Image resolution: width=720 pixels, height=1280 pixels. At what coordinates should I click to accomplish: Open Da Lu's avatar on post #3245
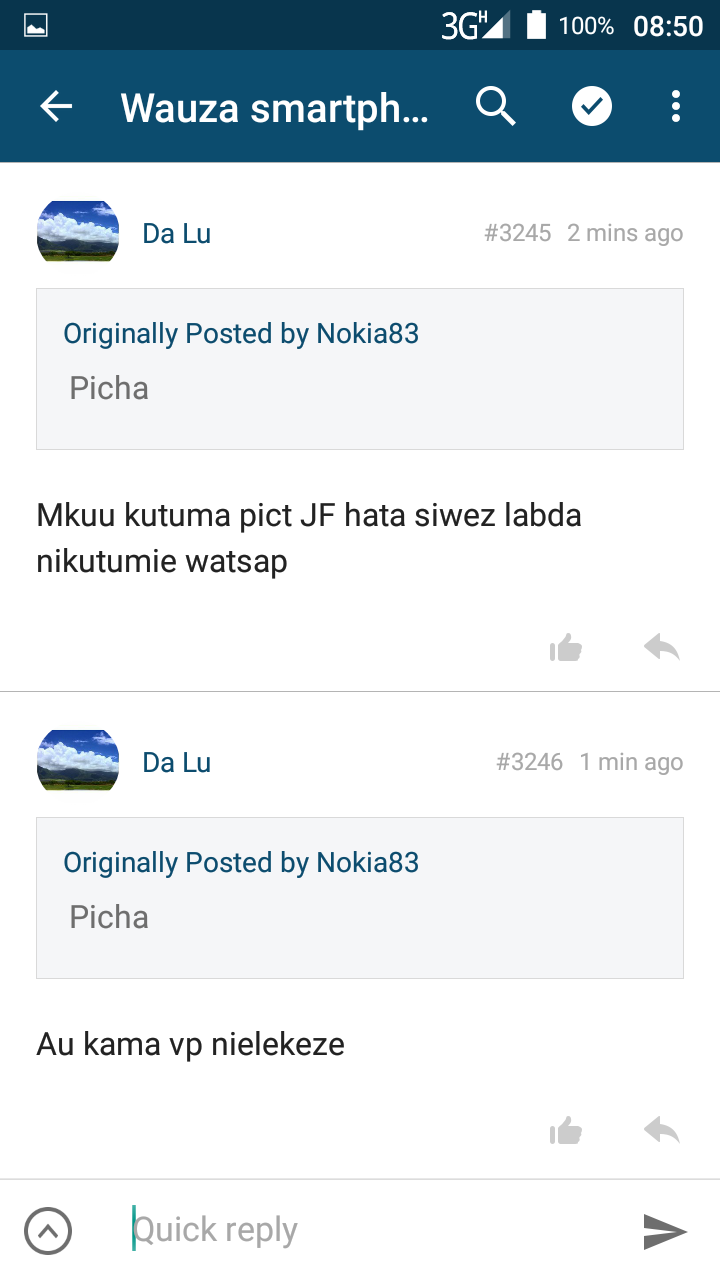pos(78,232)
